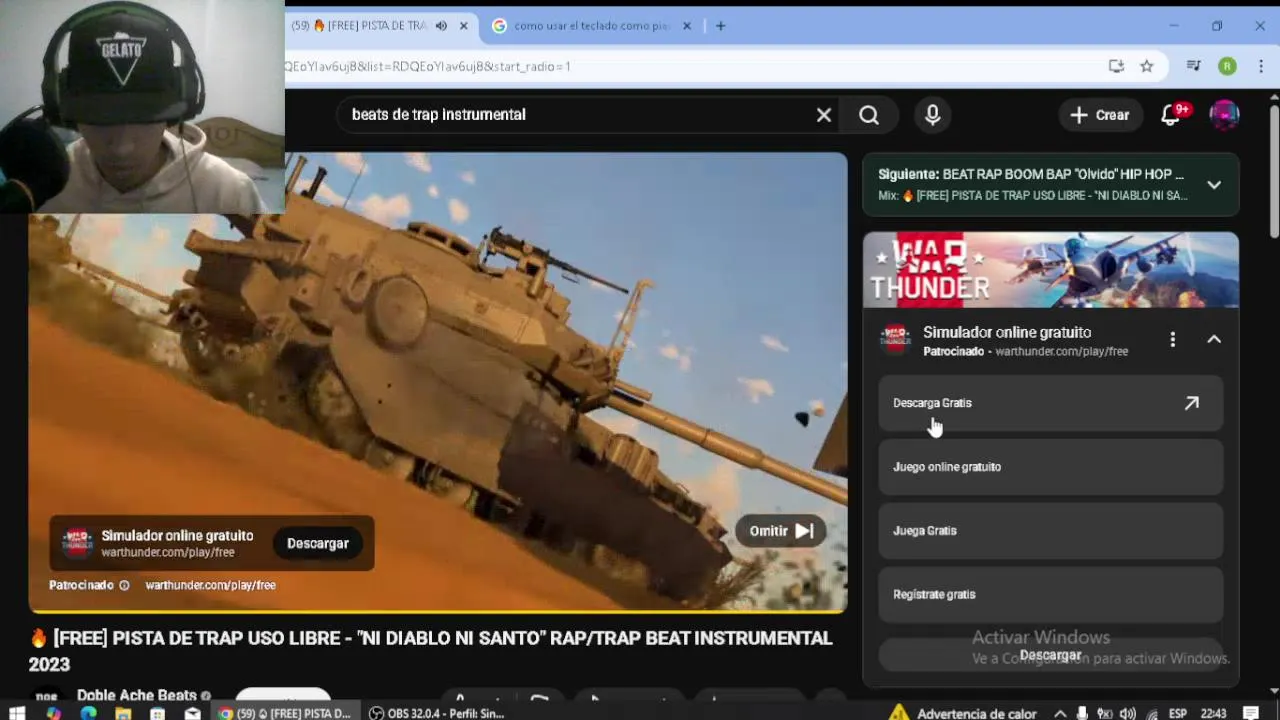Bookmark this page with the star icon
This screenshot has width=1280, height=720.
tap(1147, 66)
